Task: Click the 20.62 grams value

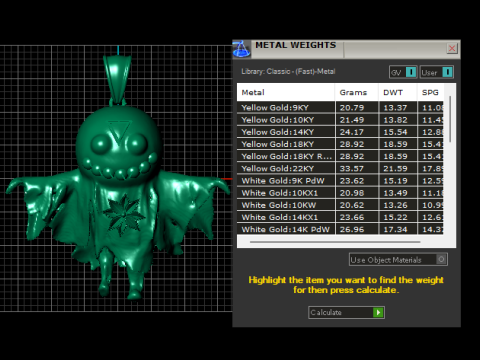Action: (352, 205)
